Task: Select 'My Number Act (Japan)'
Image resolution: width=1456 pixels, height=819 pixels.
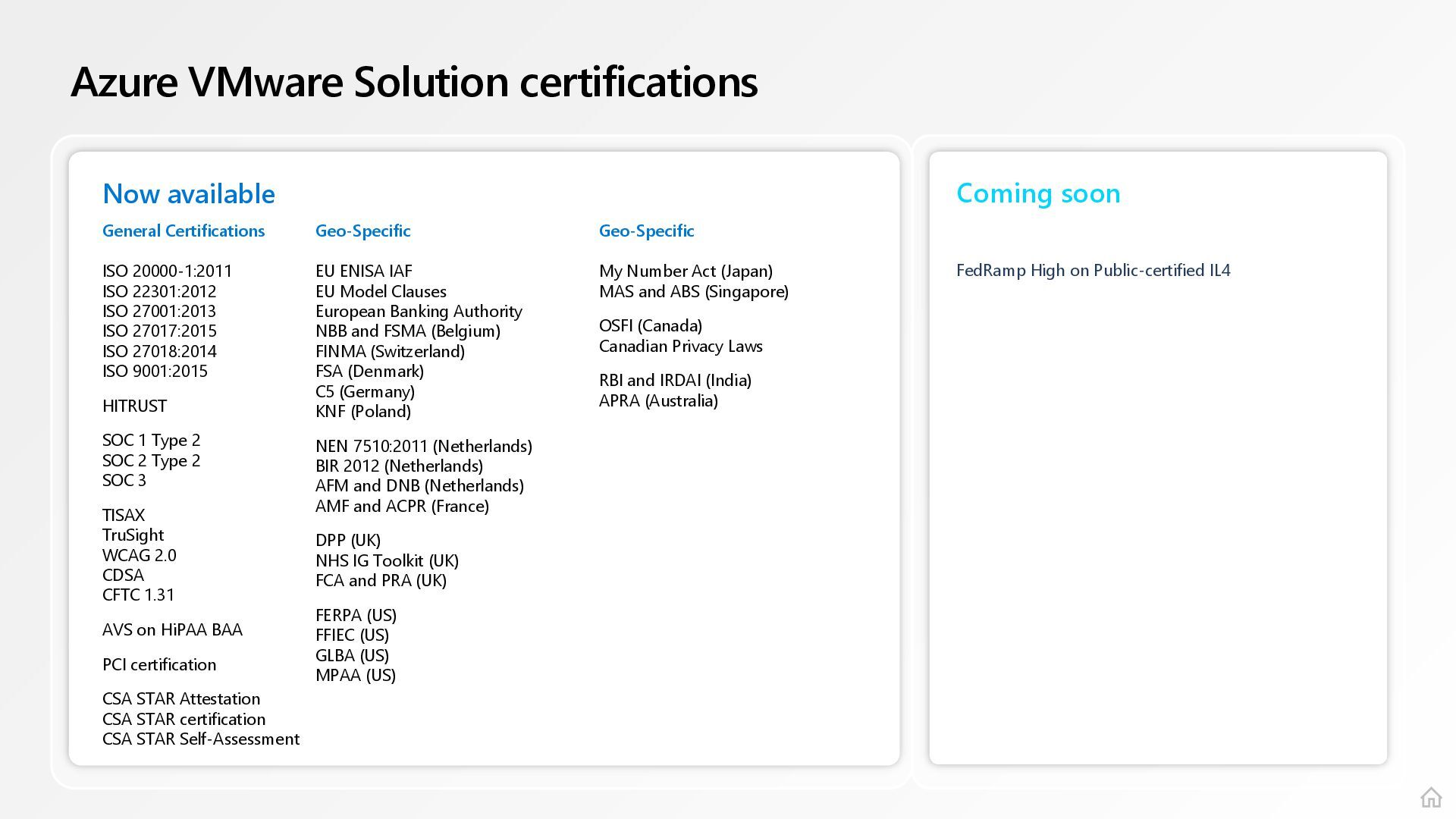Action: (x=686, y=271)
